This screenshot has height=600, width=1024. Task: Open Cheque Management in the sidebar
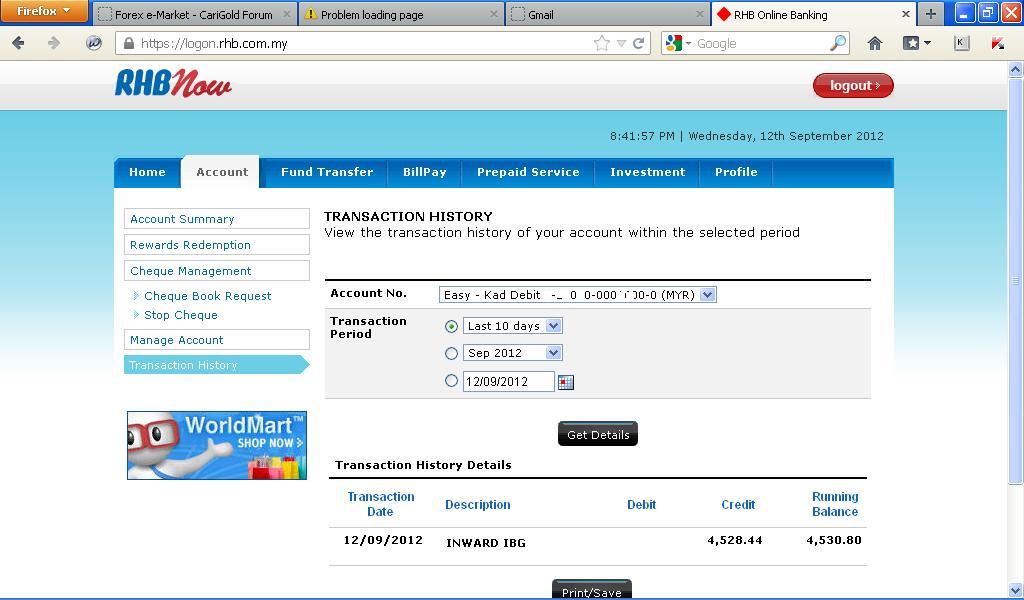pyautogui.click(x=217, y=271)
